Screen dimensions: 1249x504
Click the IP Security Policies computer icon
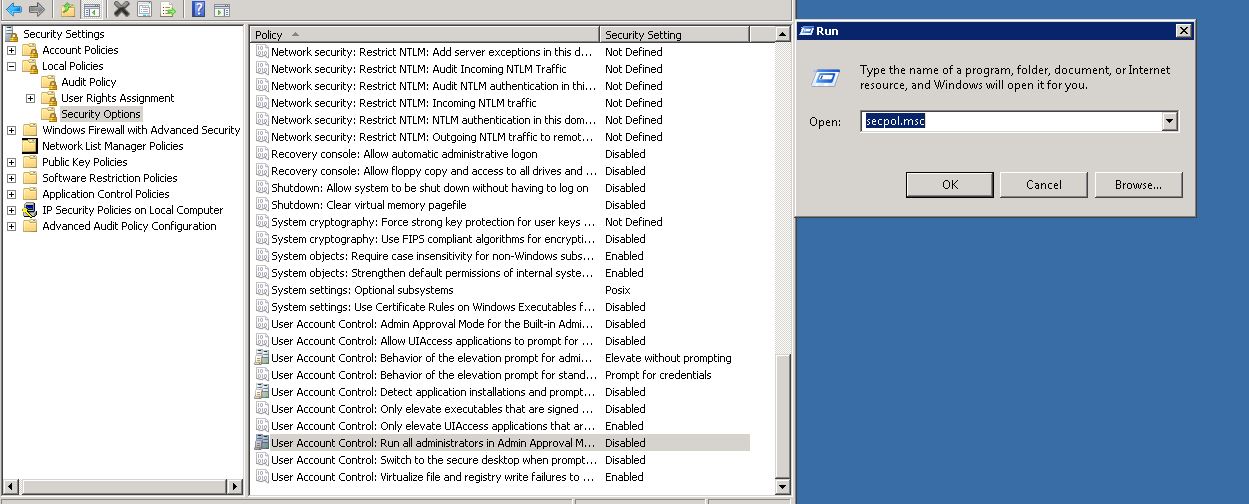coord(30,210)
